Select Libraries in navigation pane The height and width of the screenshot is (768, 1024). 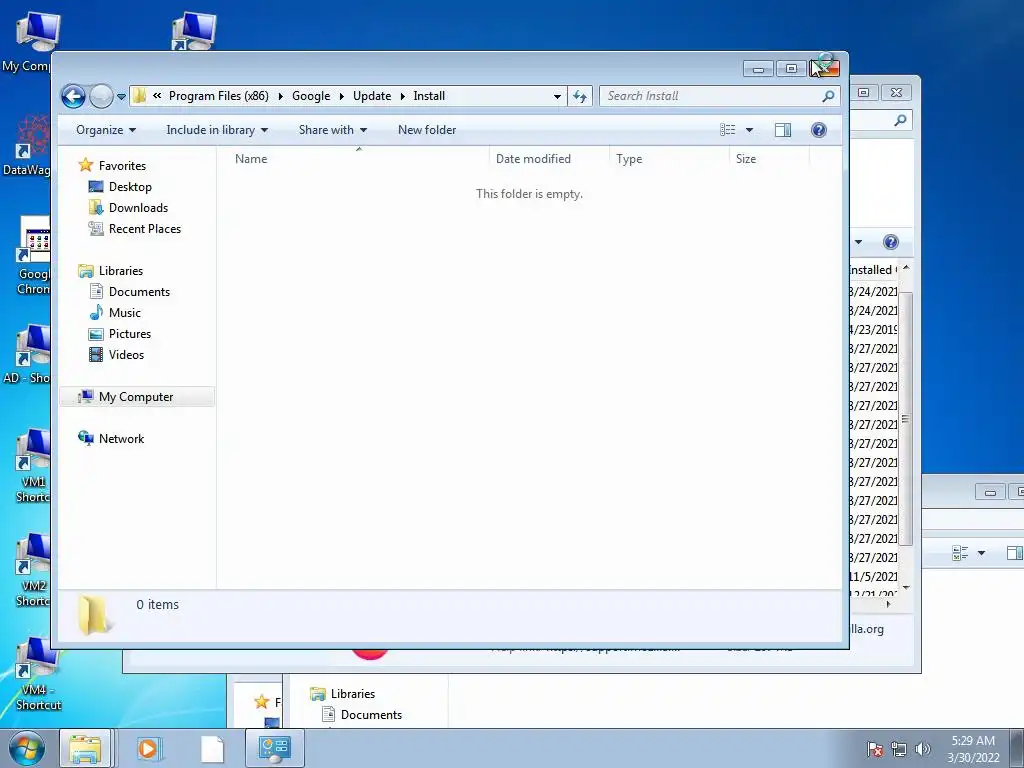[x=120, y=270]
